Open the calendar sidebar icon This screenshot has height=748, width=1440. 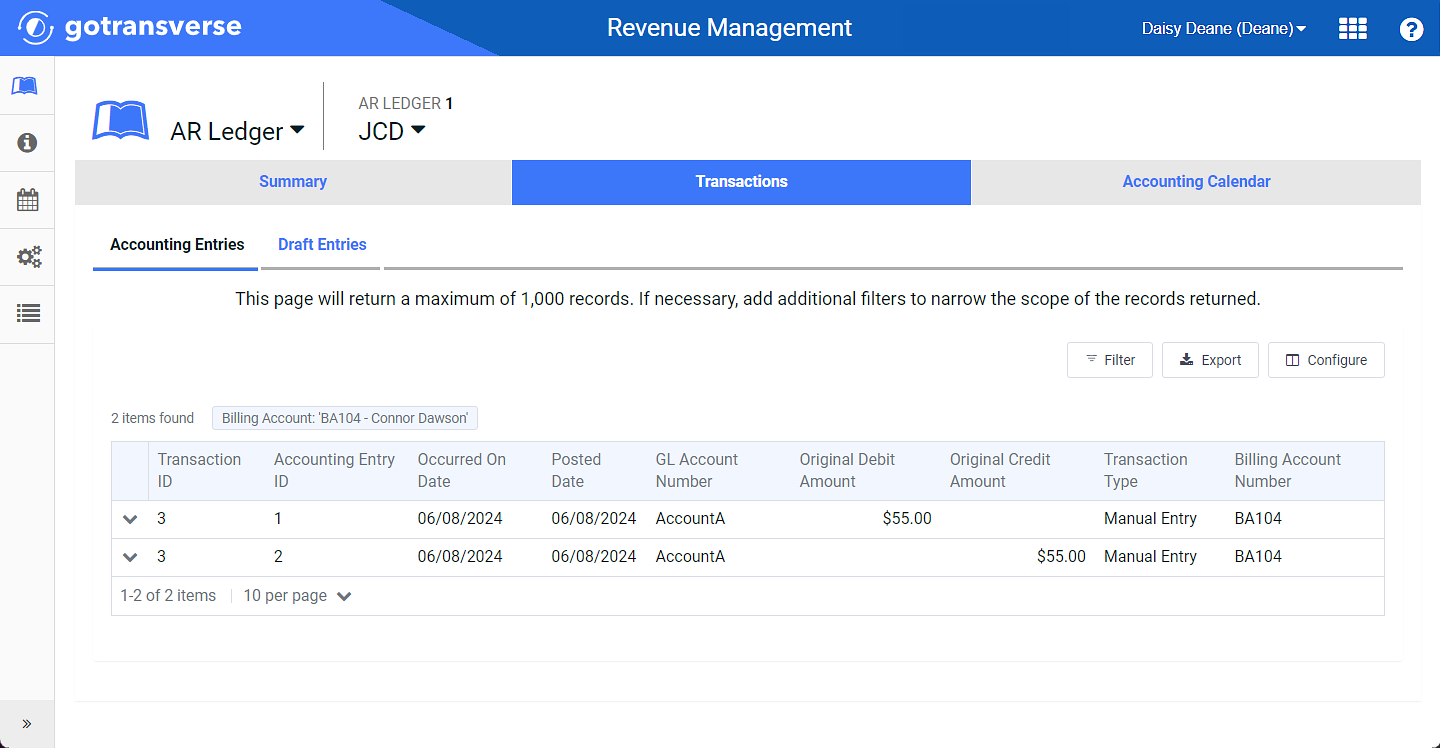27,200
